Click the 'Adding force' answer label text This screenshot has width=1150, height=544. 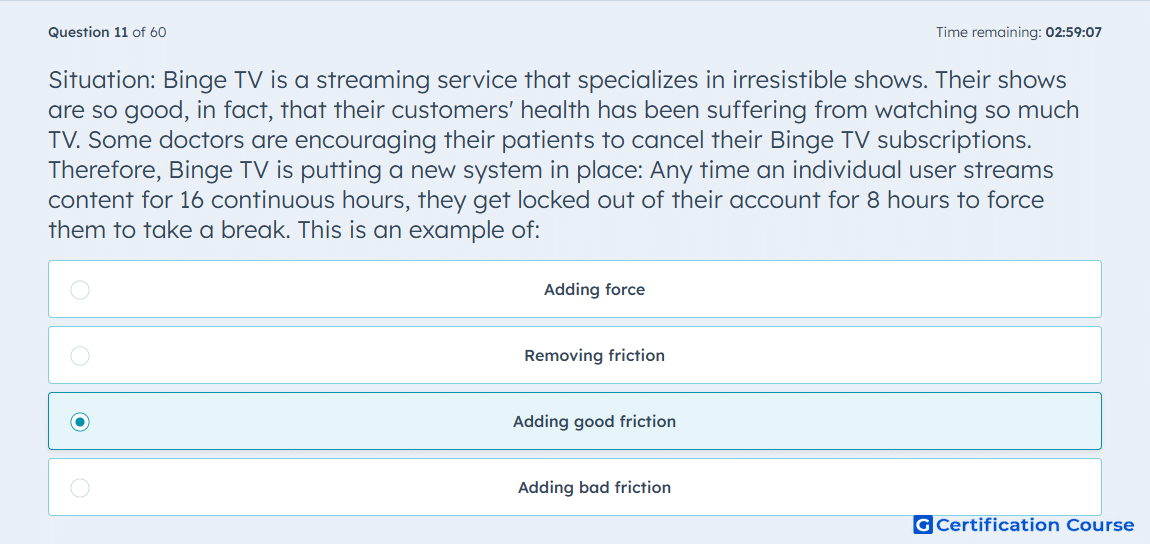(594, 290)
